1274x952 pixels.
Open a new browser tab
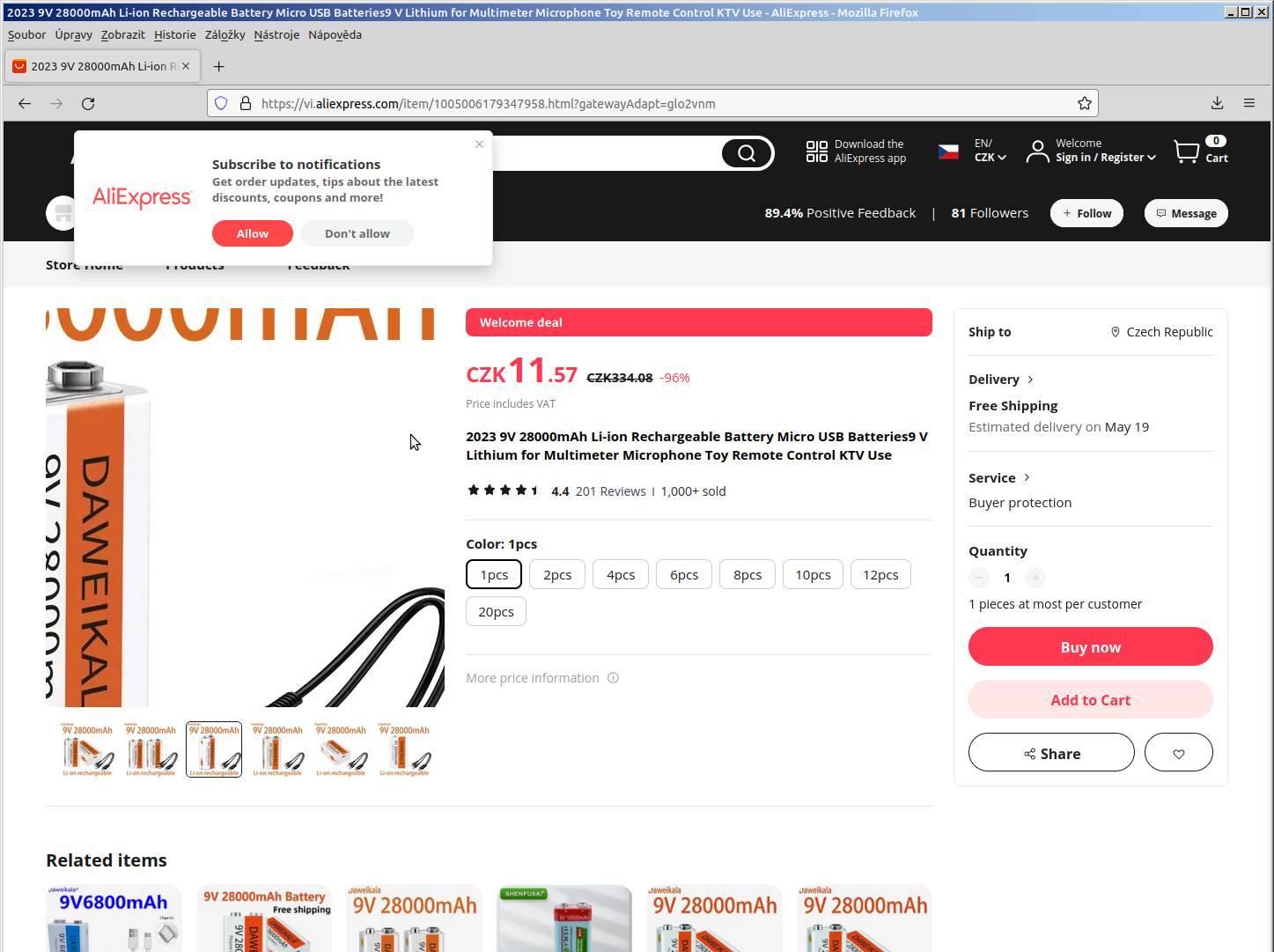219,66
